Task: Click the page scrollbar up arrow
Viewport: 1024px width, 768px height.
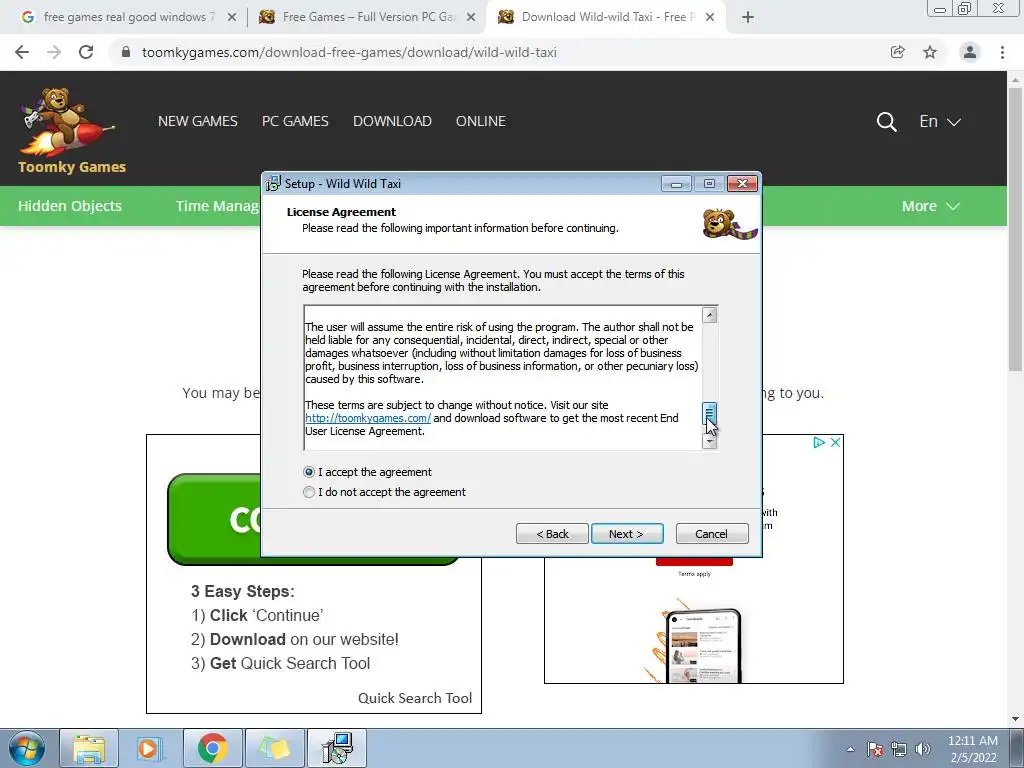Action: (x=1015, y=79)
